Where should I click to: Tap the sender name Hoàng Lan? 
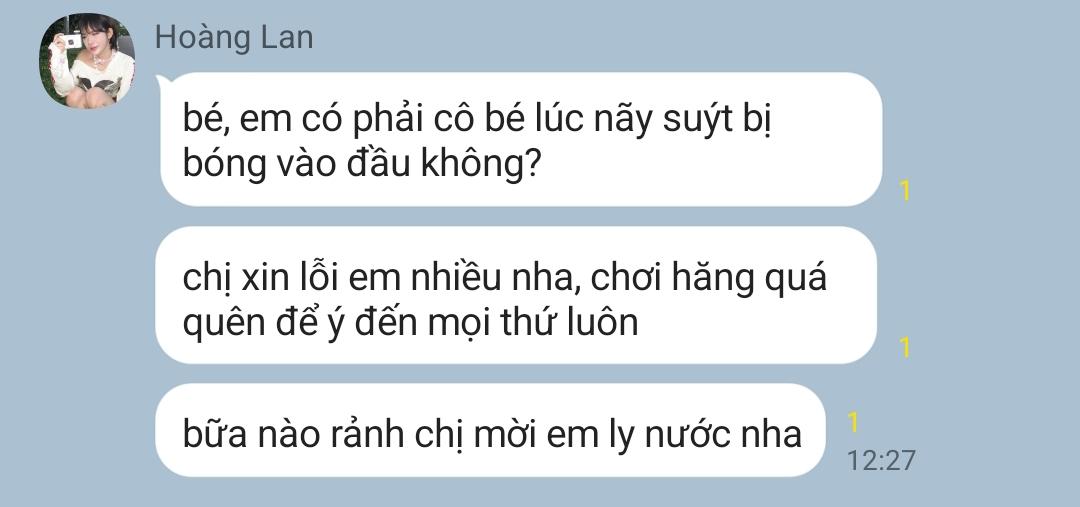(x=234, y=37)
